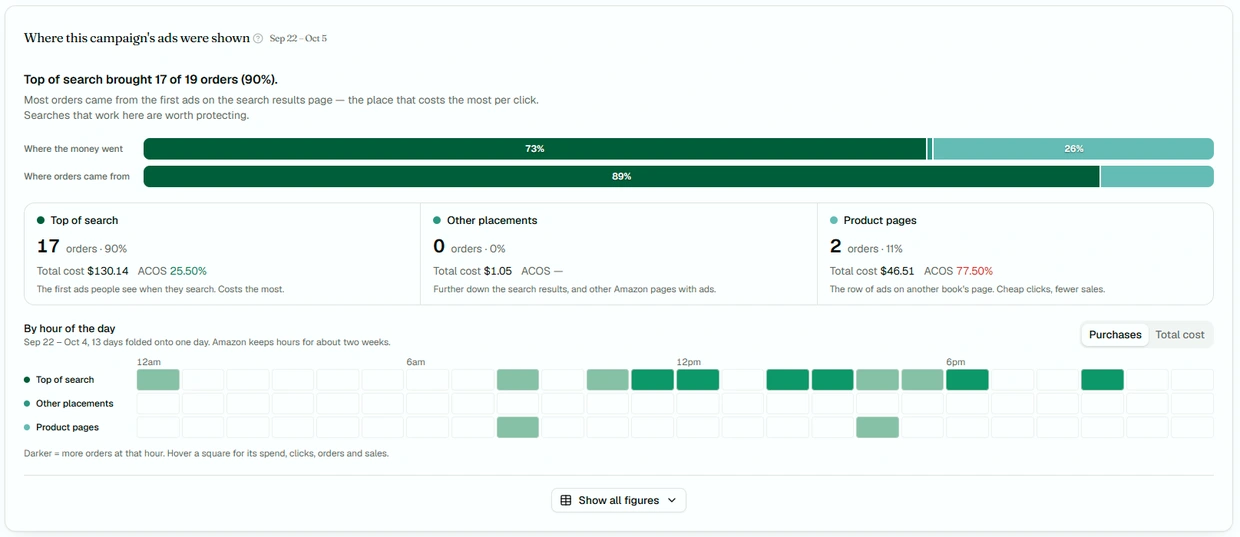Image resolution: width=1240 pixels, height=537 pixels.
Task: Select the 89% segment of the orders bar
Action: coord(621,176)
